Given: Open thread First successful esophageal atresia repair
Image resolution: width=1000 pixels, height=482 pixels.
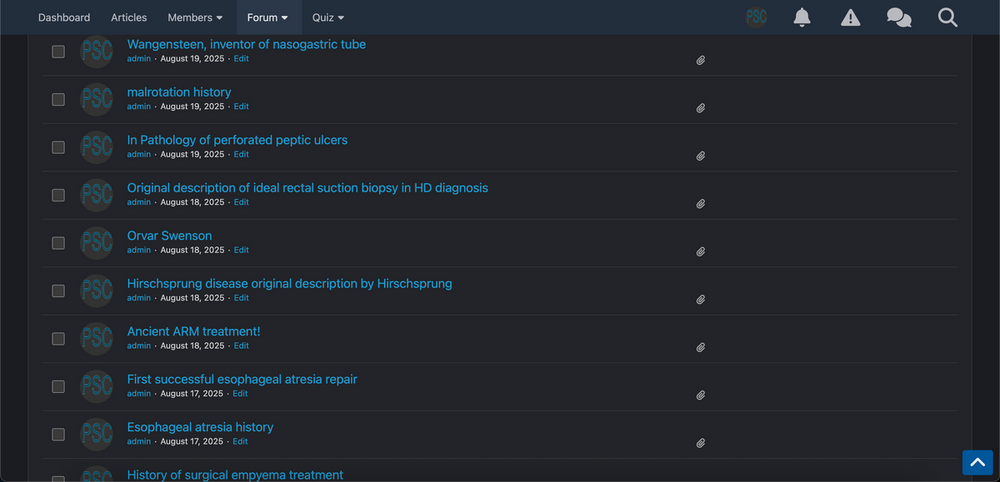Looking at the screenshot, I should click(242, 379).
